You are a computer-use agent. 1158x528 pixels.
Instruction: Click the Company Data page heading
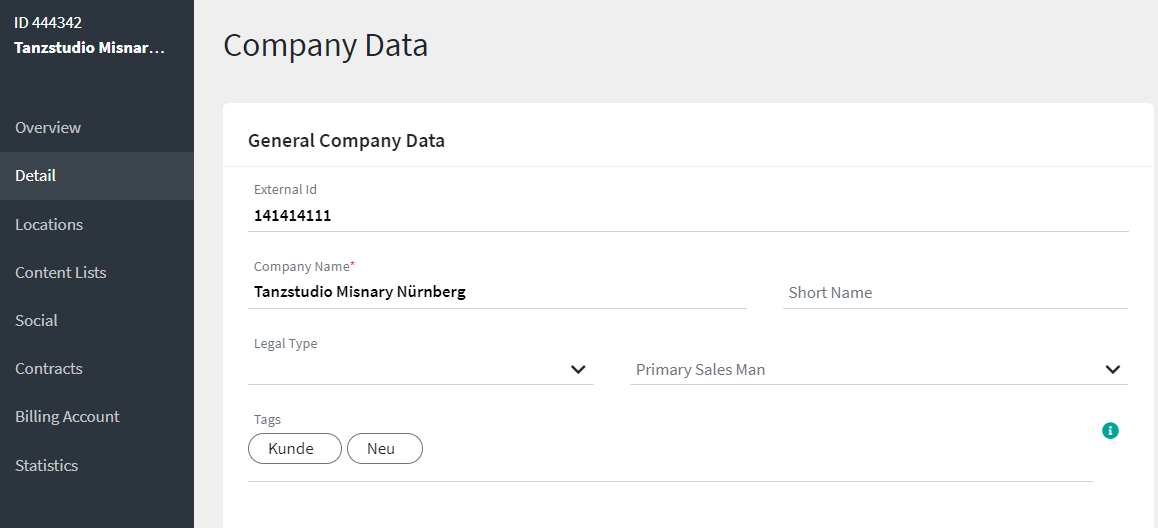325,45
